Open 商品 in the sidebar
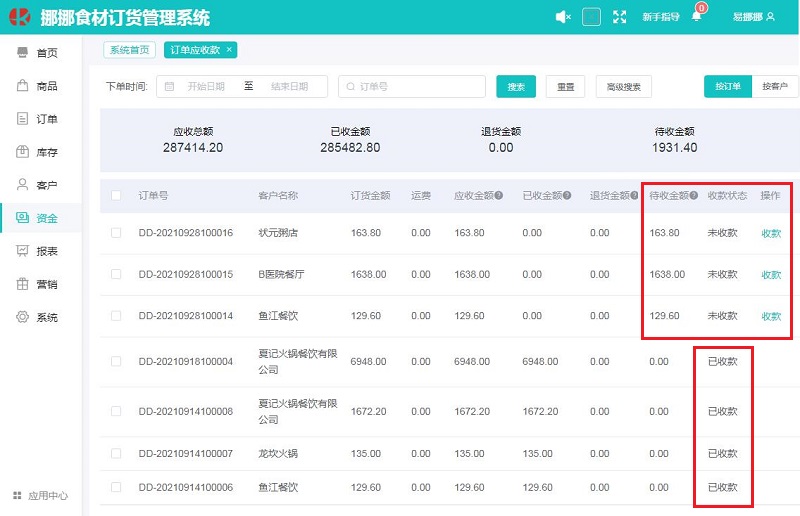800x516 pixels. pyautogui.click(x=40, y=86)
